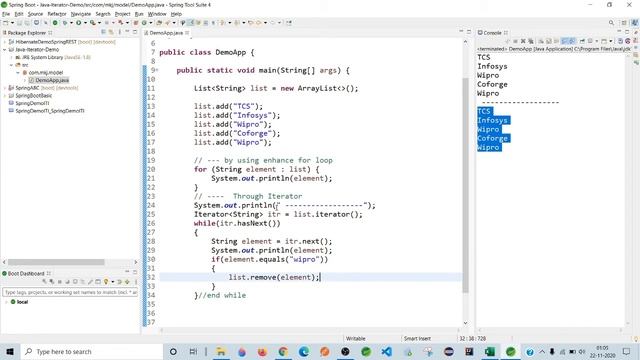Click the Boot Dashboard filter text field
The height and width of the screenshot is (360, 640).
70,292
